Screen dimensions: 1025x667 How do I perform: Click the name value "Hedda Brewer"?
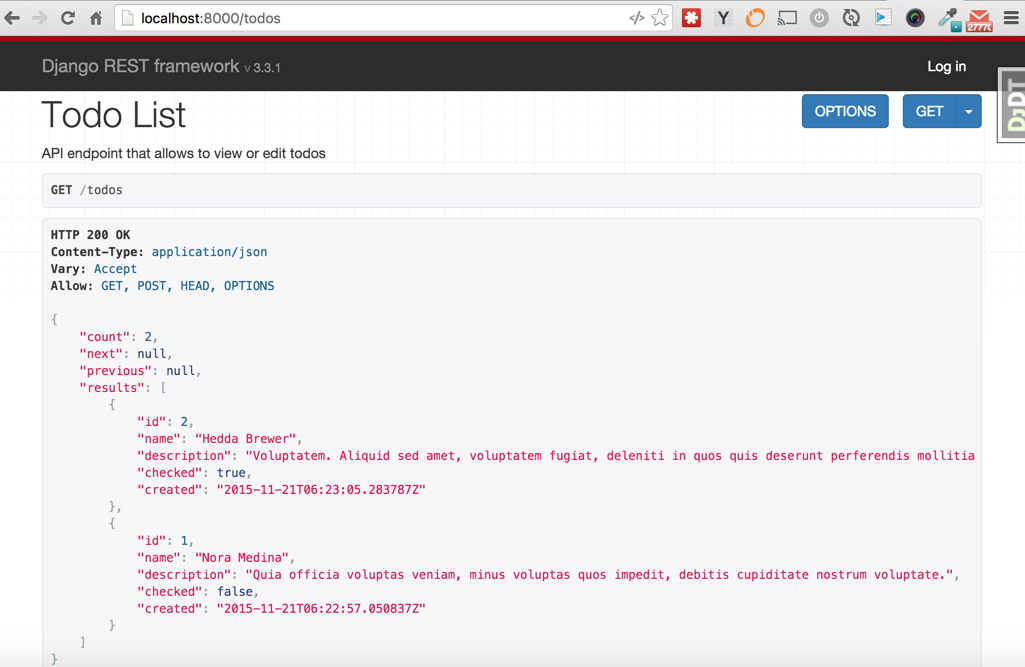(246, 439)
